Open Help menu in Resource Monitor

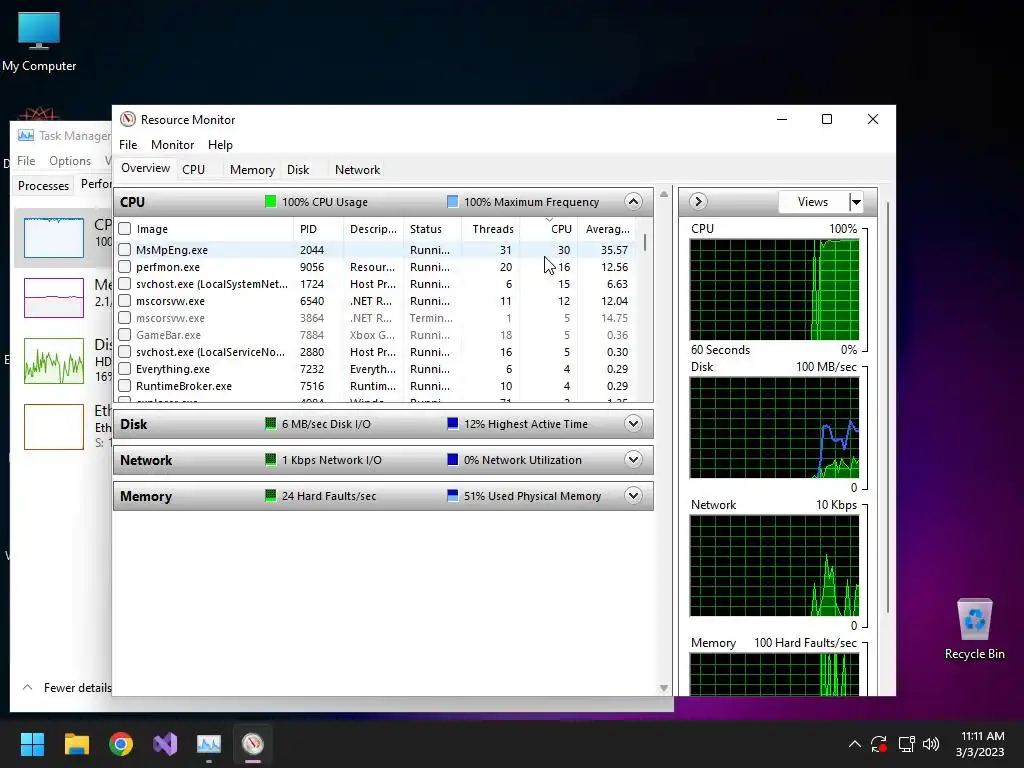pyautogui.click(x=220, y=145)
